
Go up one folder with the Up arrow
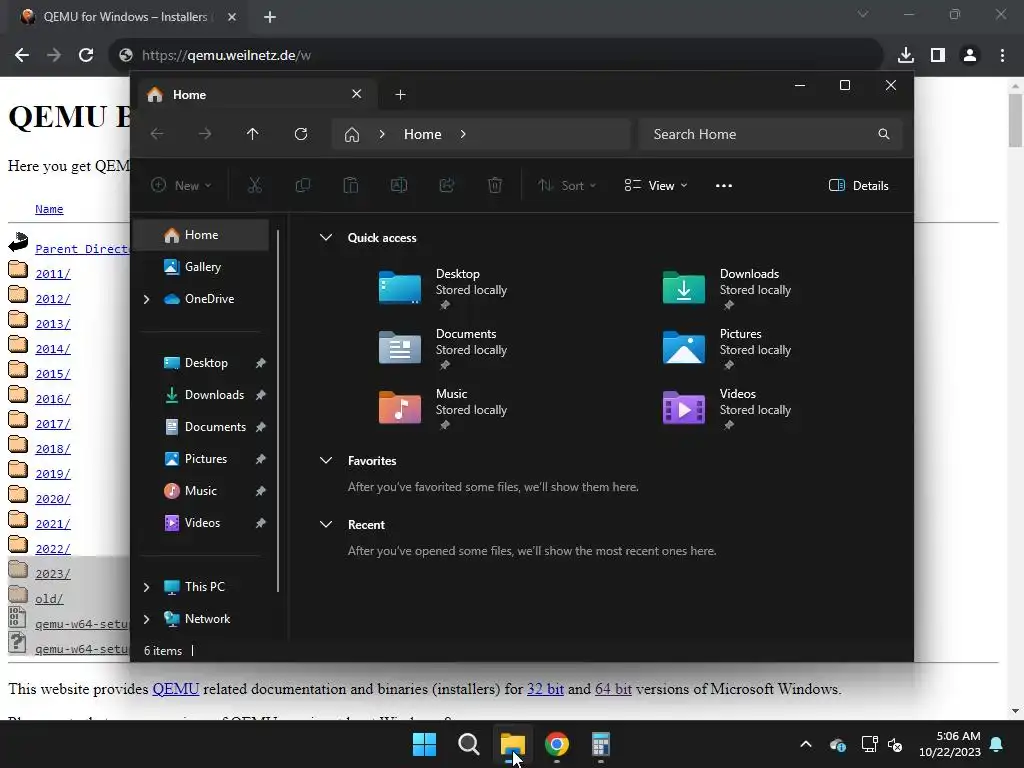click(253, 134)
